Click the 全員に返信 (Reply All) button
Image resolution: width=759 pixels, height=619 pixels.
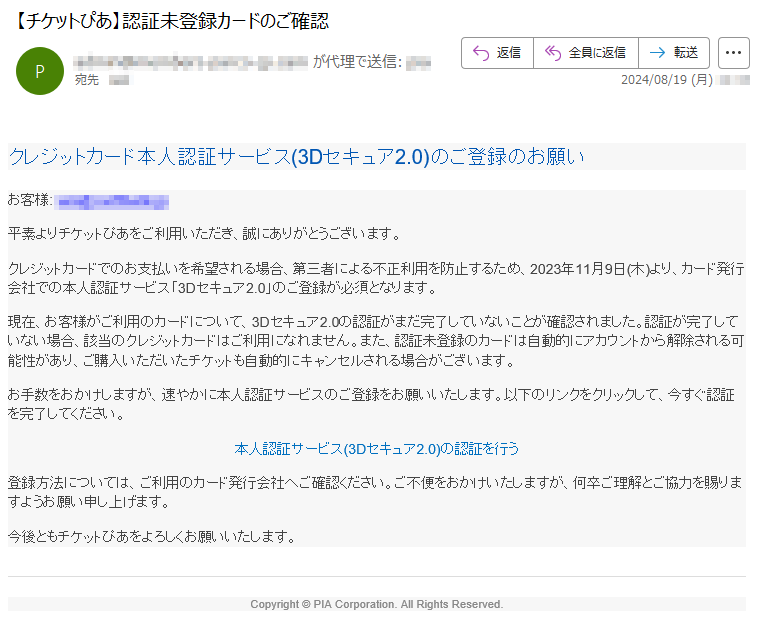586,53
